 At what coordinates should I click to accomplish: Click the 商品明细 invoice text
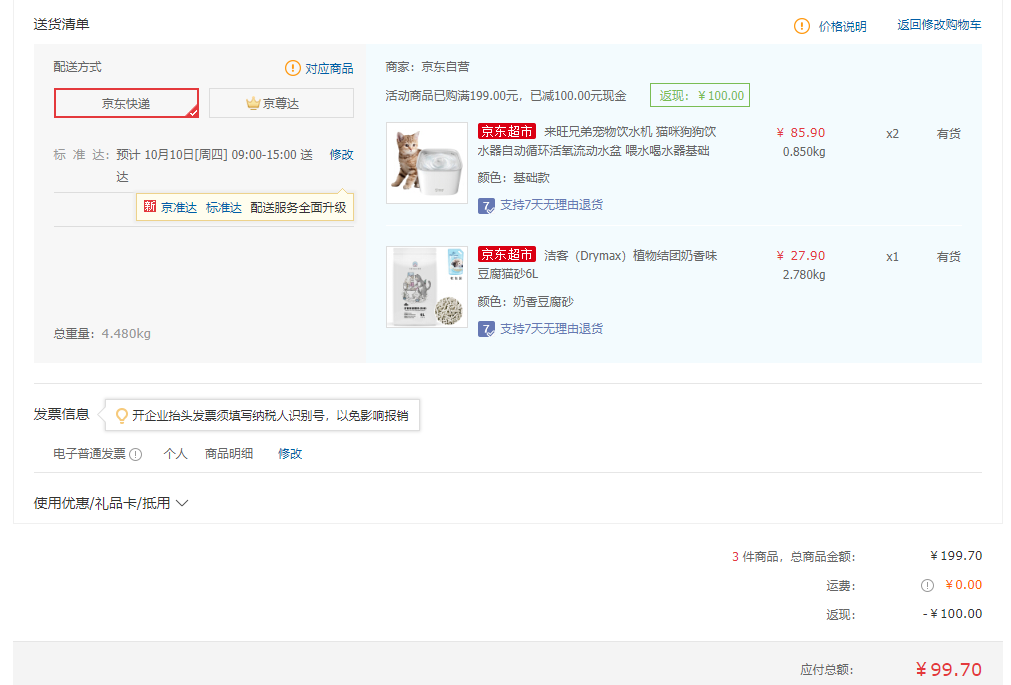[x=229, y=454]
